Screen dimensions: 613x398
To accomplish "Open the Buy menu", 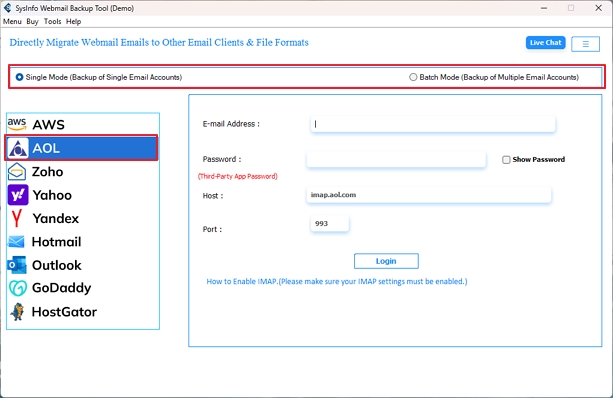I will click(x=32, y=22).
